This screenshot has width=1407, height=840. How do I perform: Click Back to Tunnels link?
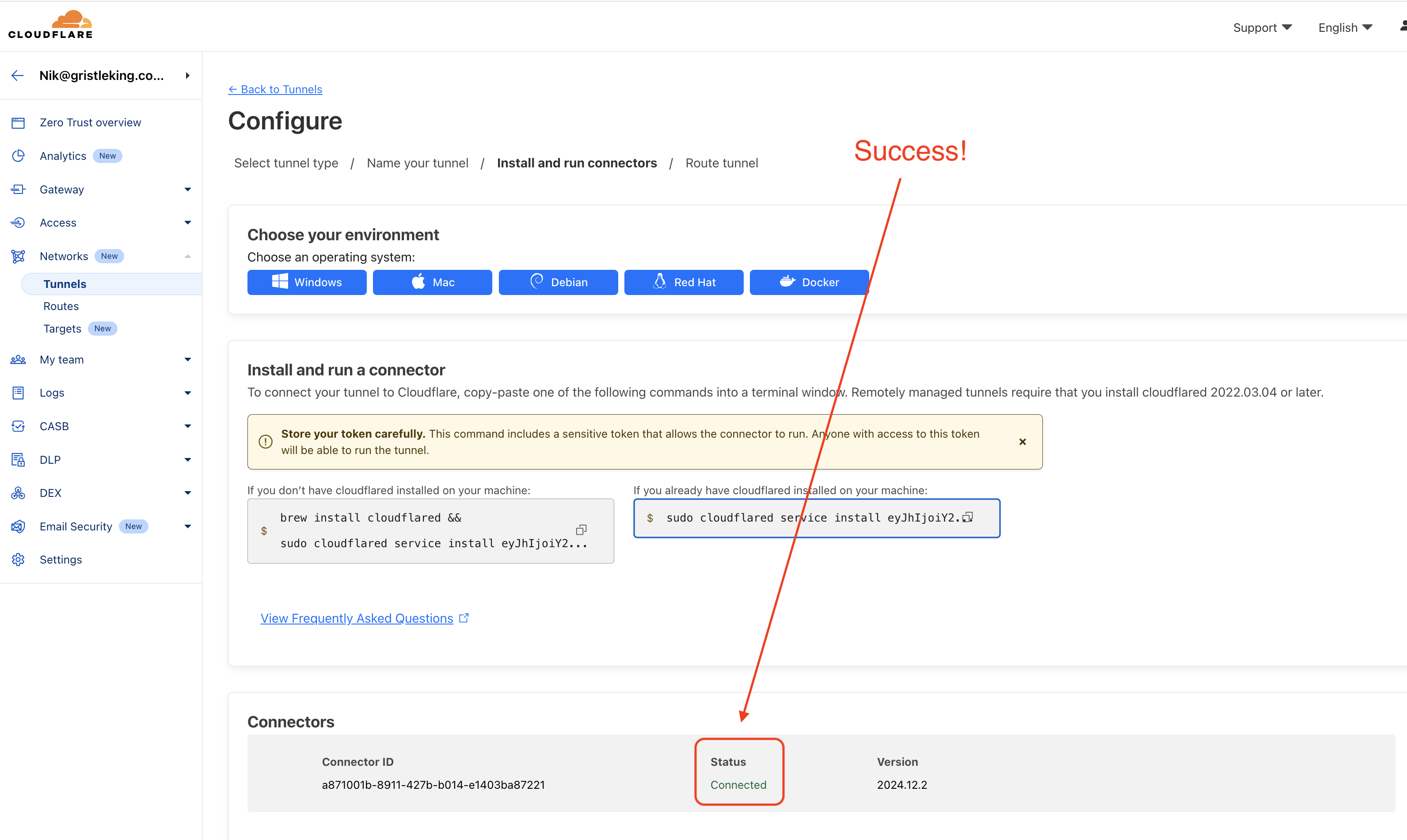274,89
